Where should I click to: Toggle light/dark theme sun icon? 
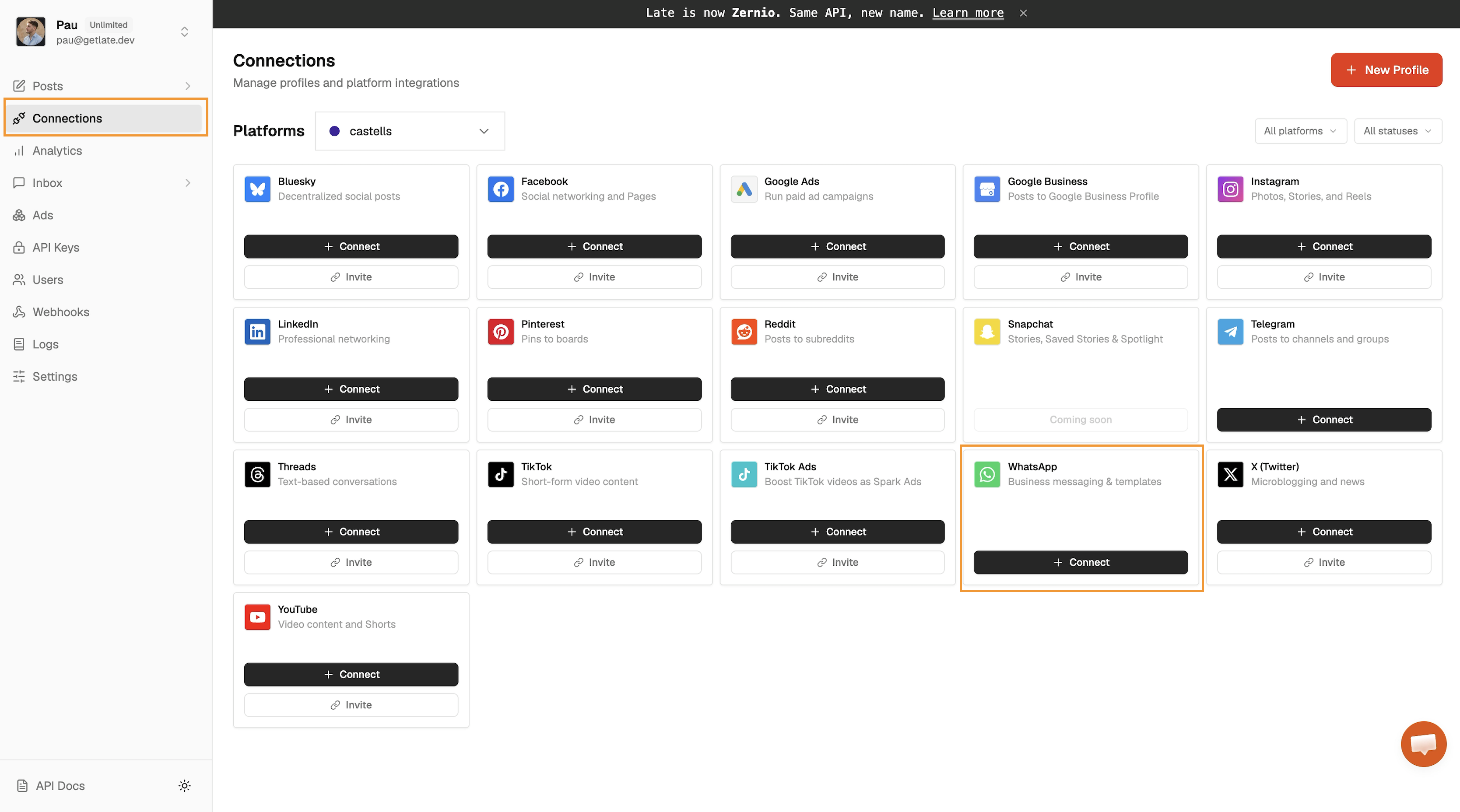184,785
